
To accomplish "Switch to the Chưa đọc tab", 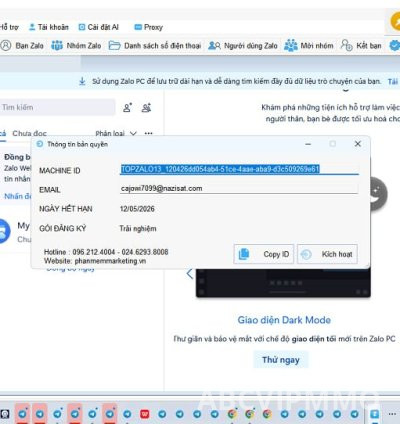I will (x=29, y=133).
